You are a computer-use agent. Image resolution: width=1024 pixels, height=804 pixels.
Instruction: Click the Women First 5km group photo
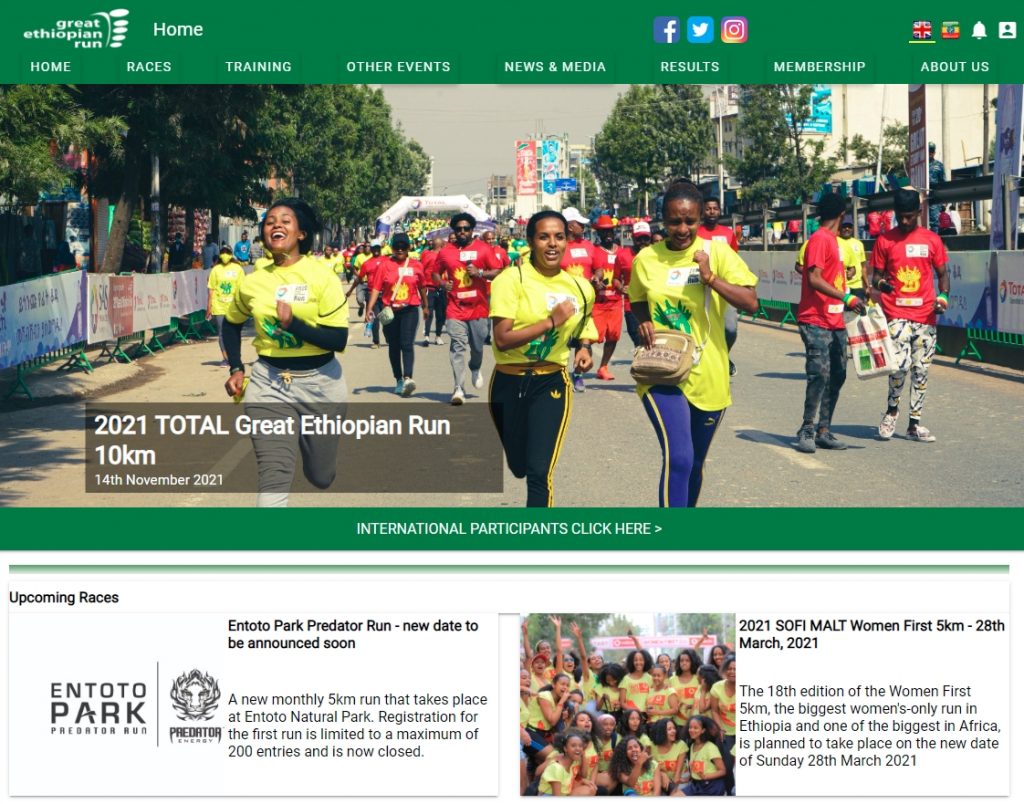pyautogui.click(x=628, y=705)
